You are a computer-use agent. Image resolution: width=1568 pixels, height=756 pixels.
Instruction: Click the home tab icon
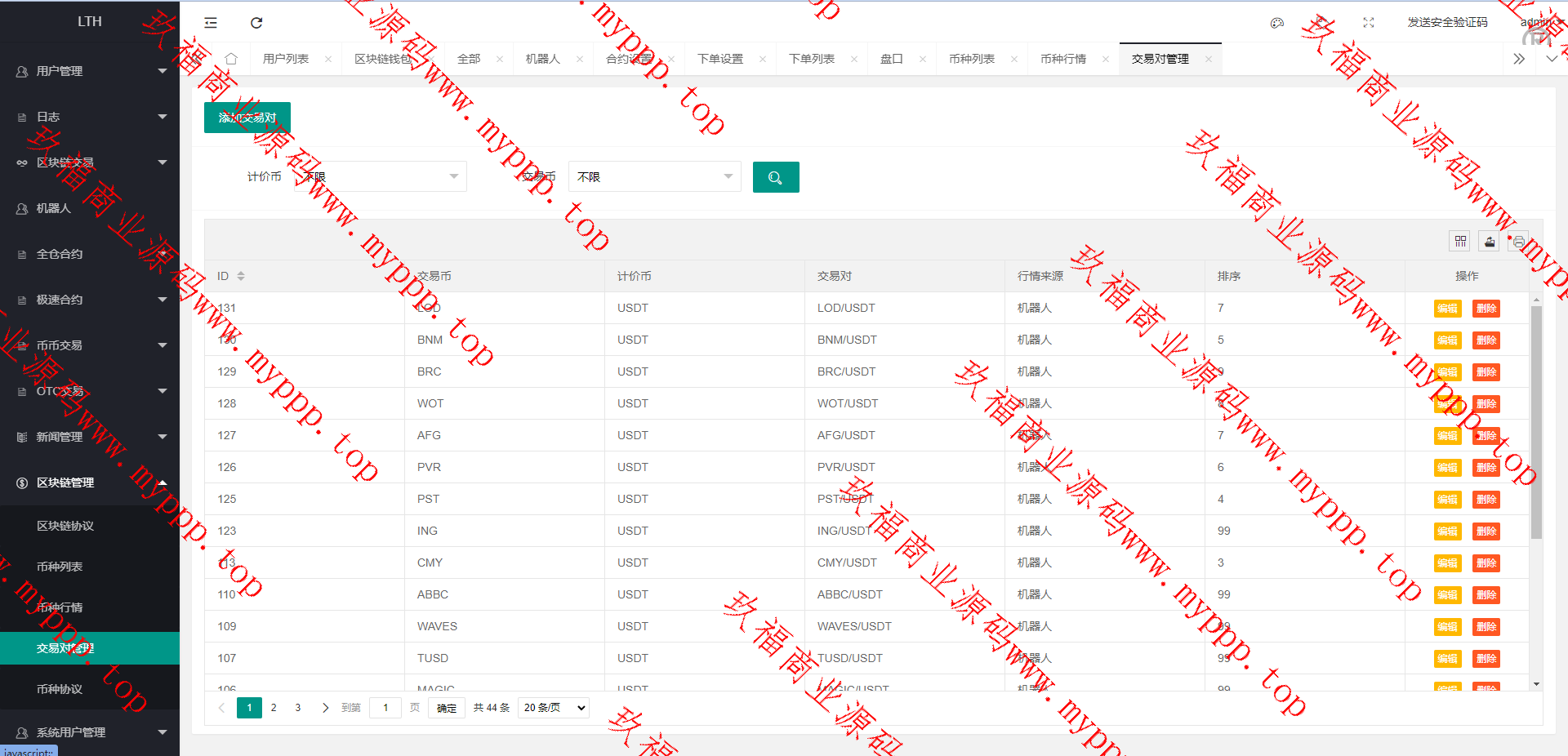pyautogui.click(x=231, y=59)
